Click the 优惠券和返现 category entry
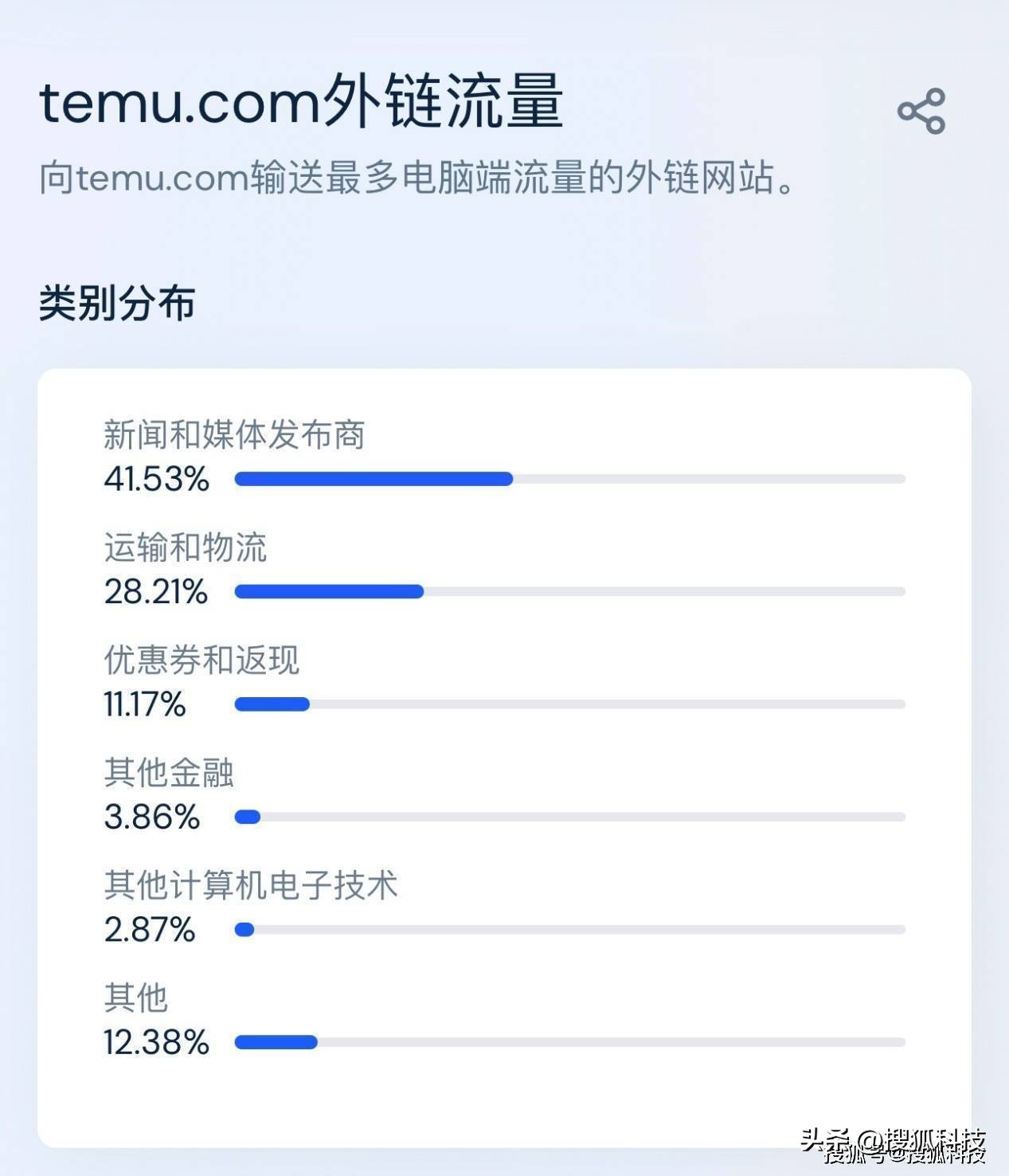 [x=202, y=660]
